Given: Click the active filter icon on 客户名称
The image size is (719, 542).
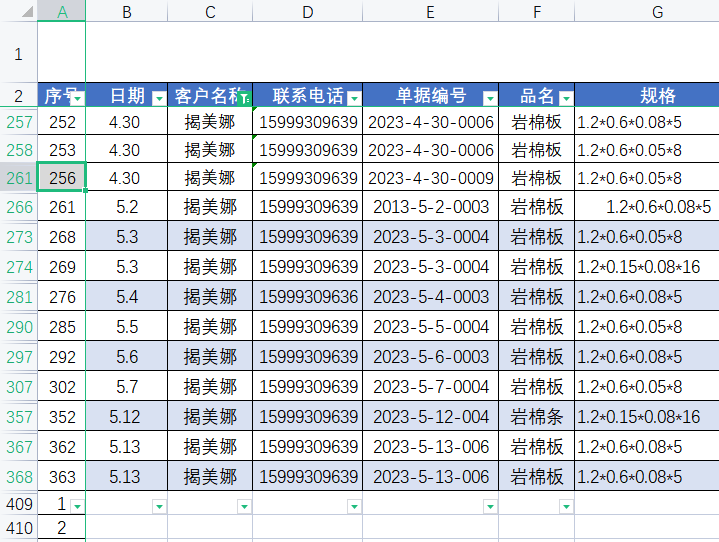Looking at the screenshot, I should pyautogui.click(x=243, y=98).
